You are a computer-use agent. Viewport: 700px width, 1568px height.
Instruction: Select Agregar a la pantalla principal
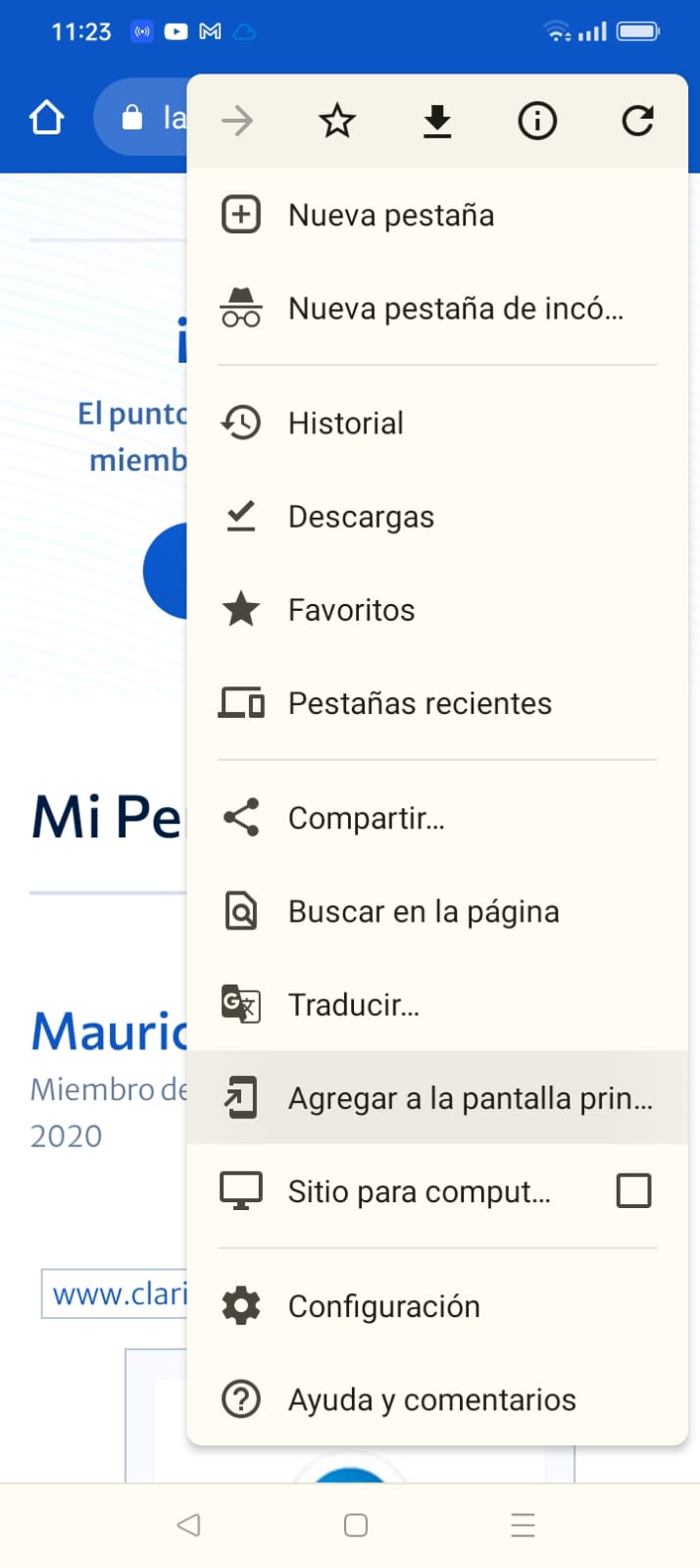[437, 1097]
